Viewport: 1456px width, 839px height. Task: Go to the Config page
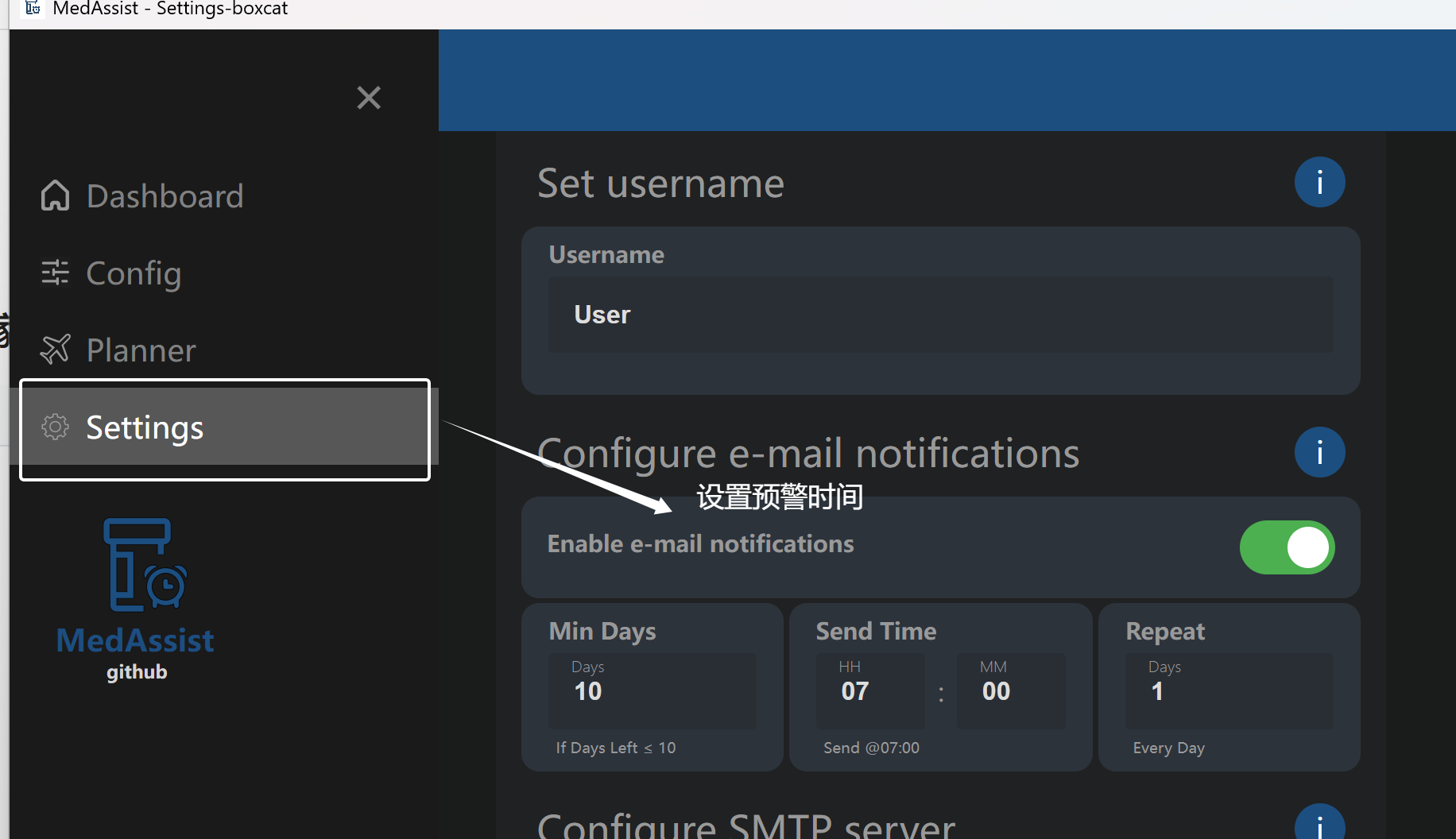click(110, 273)
